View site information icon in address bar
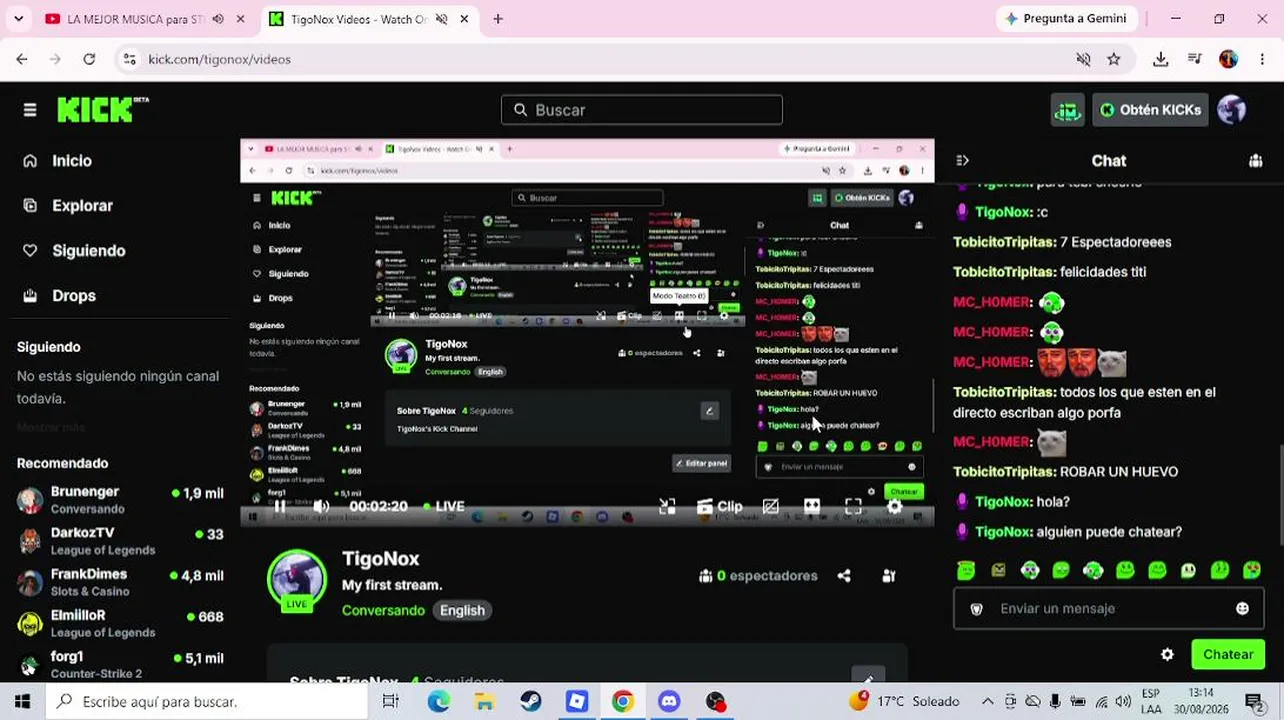Image resolution: width=1284 pixels, height=720 pixels. tap(129, 60)
